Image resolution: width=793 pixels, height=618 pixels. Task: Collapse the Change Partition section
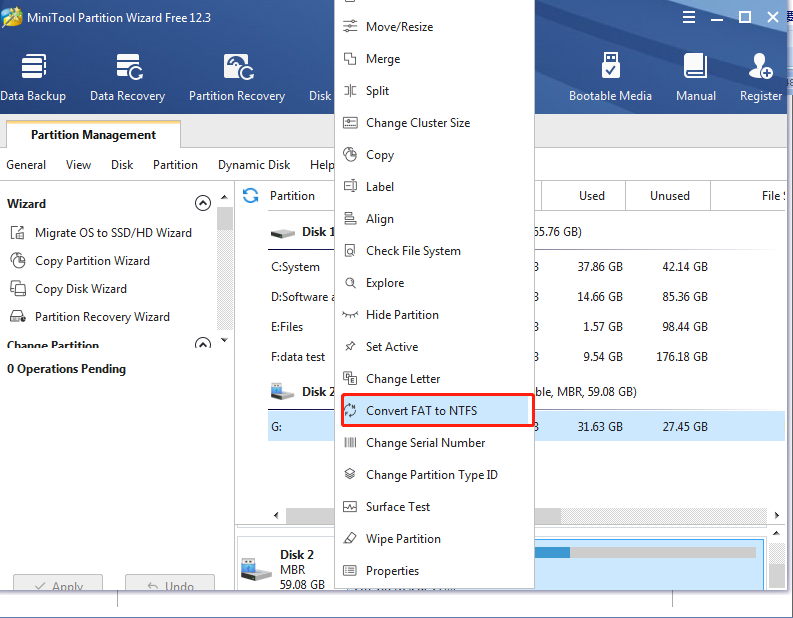(x=203, y=343)
